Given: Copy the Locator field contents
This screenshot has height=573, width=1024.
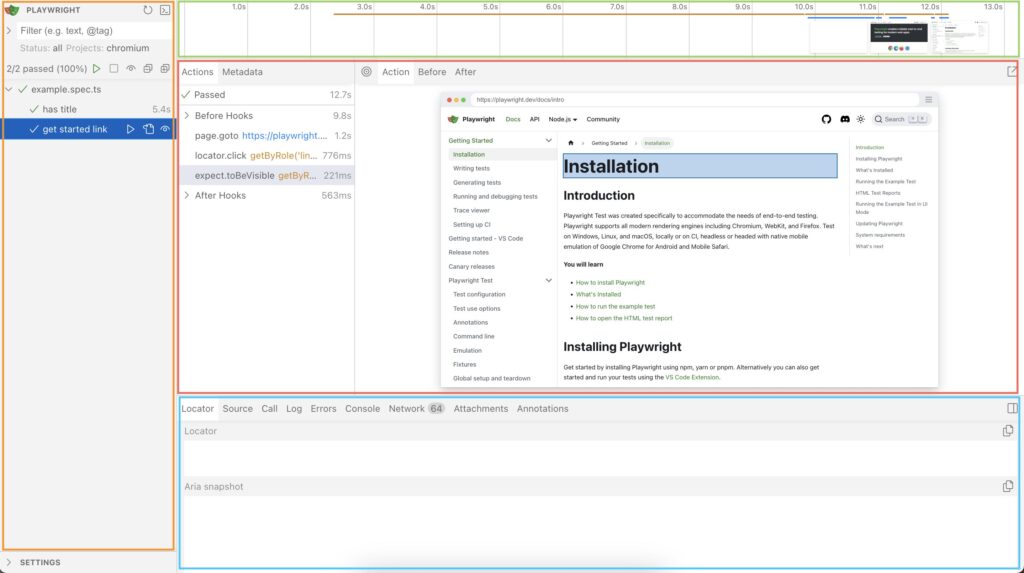Looking at the screenshot, I should coord(1008,431).
